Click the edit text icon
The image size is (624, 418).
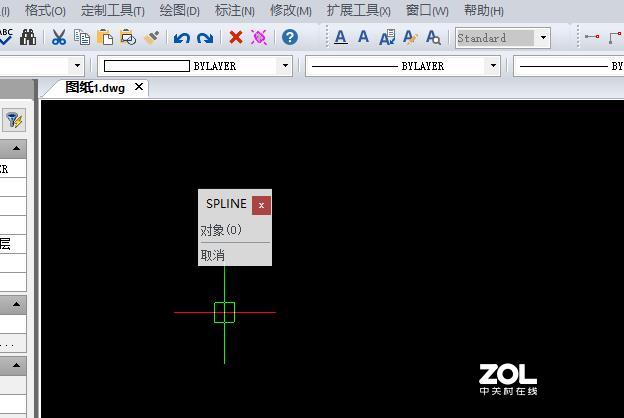click(x=387, y=37)
